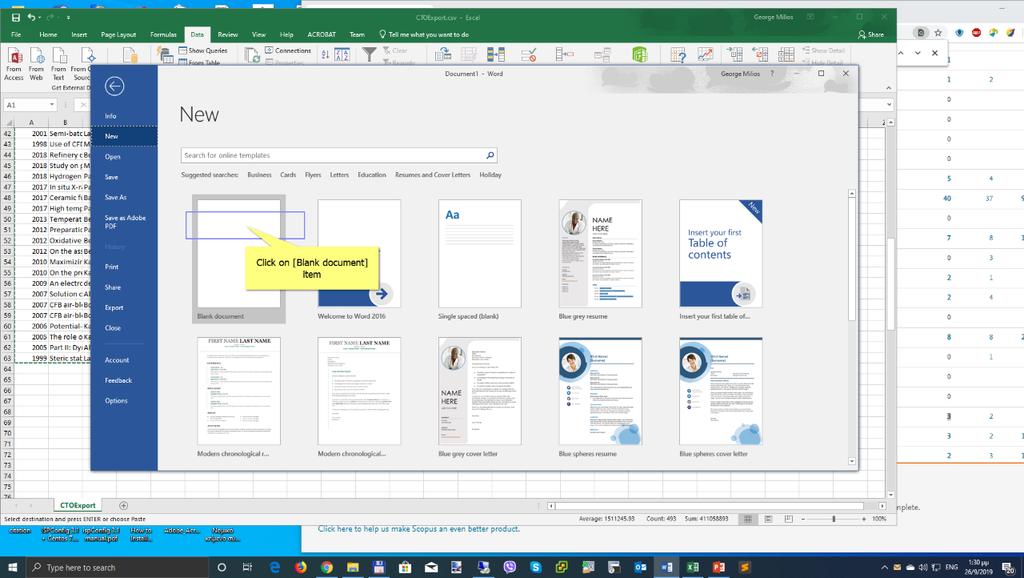Click Tell me what you want to do
Screen dimensions: 1024x578
click(x=424, y=35)
